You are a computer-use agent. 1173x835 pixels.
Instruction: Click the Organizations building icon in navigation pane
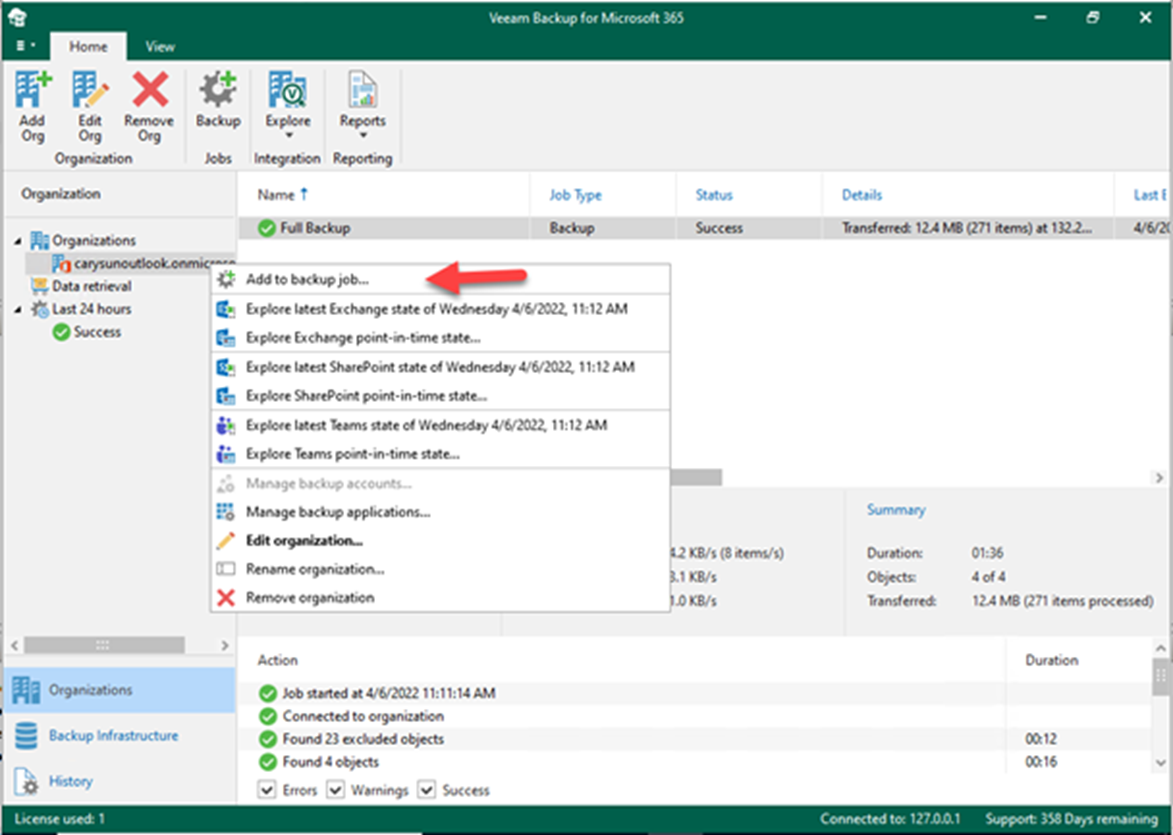pos(27,691)
